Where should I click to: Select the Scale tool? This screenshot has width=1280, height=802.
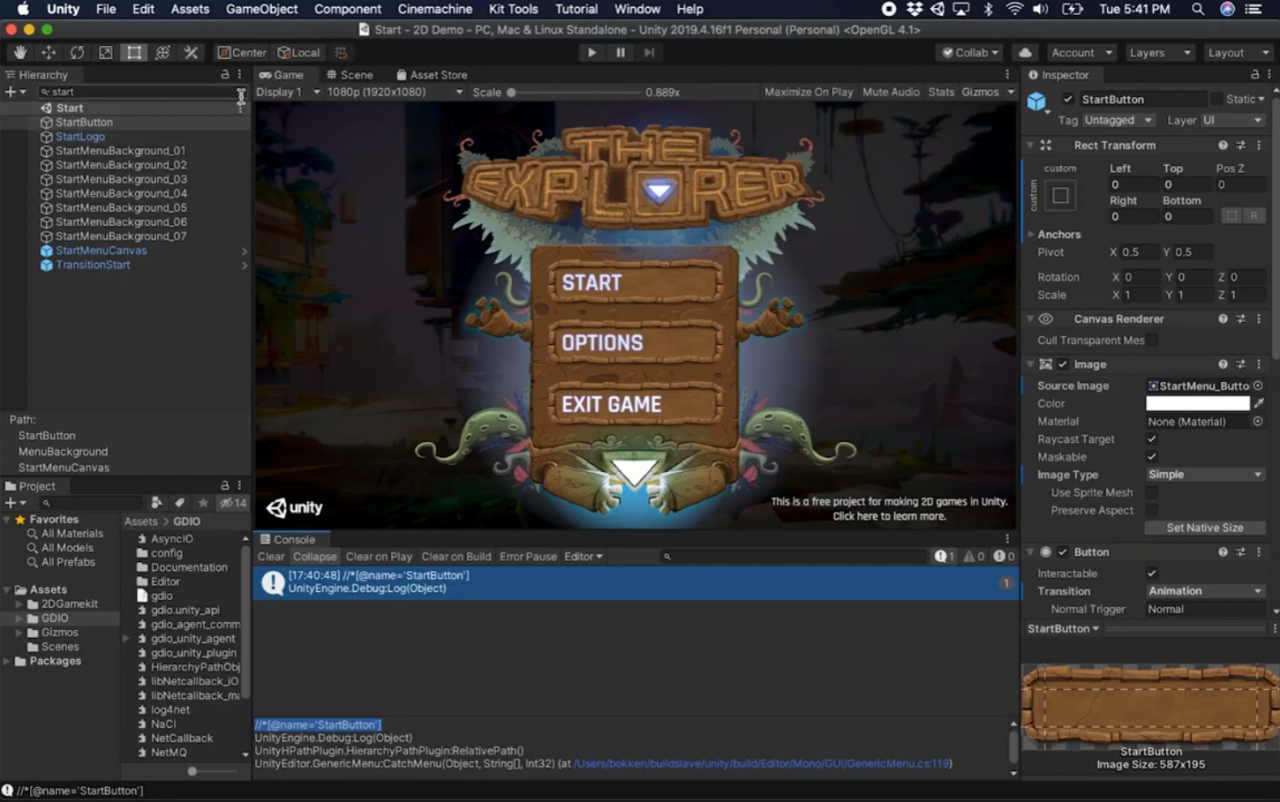(105, 53)
